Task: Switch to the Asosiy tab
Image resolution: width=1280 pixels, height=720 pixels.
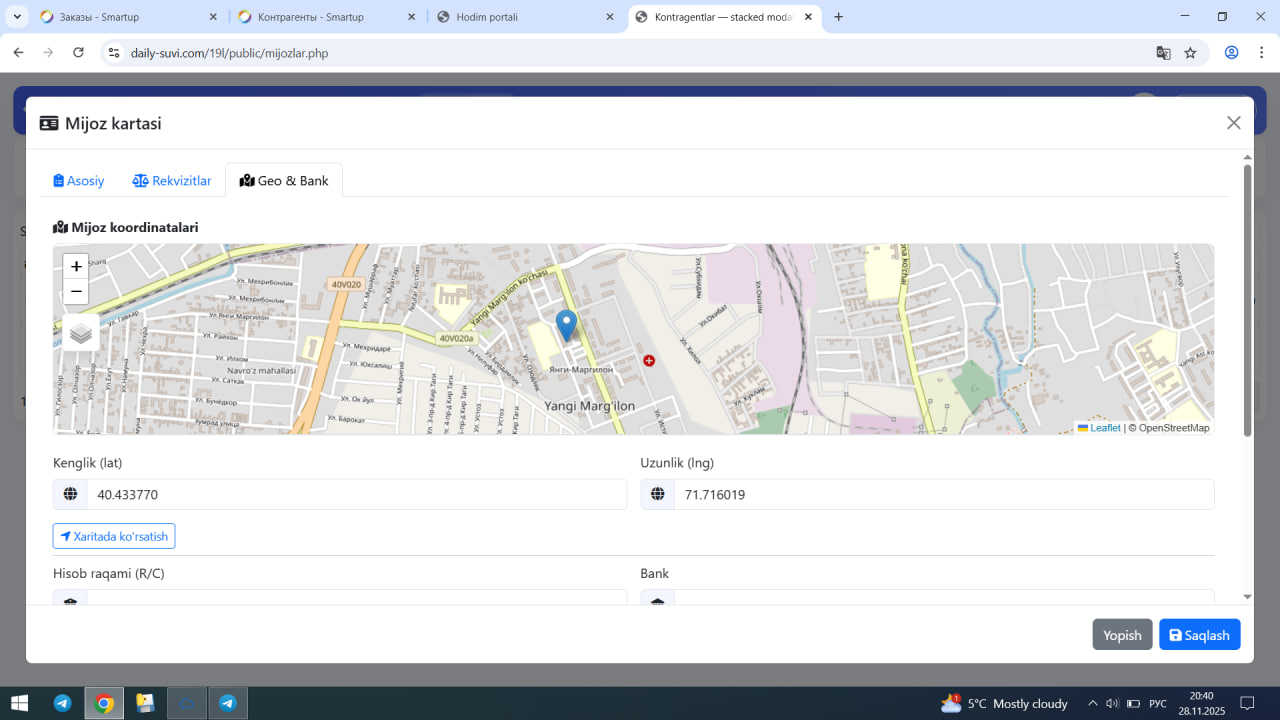Action: 79,181
